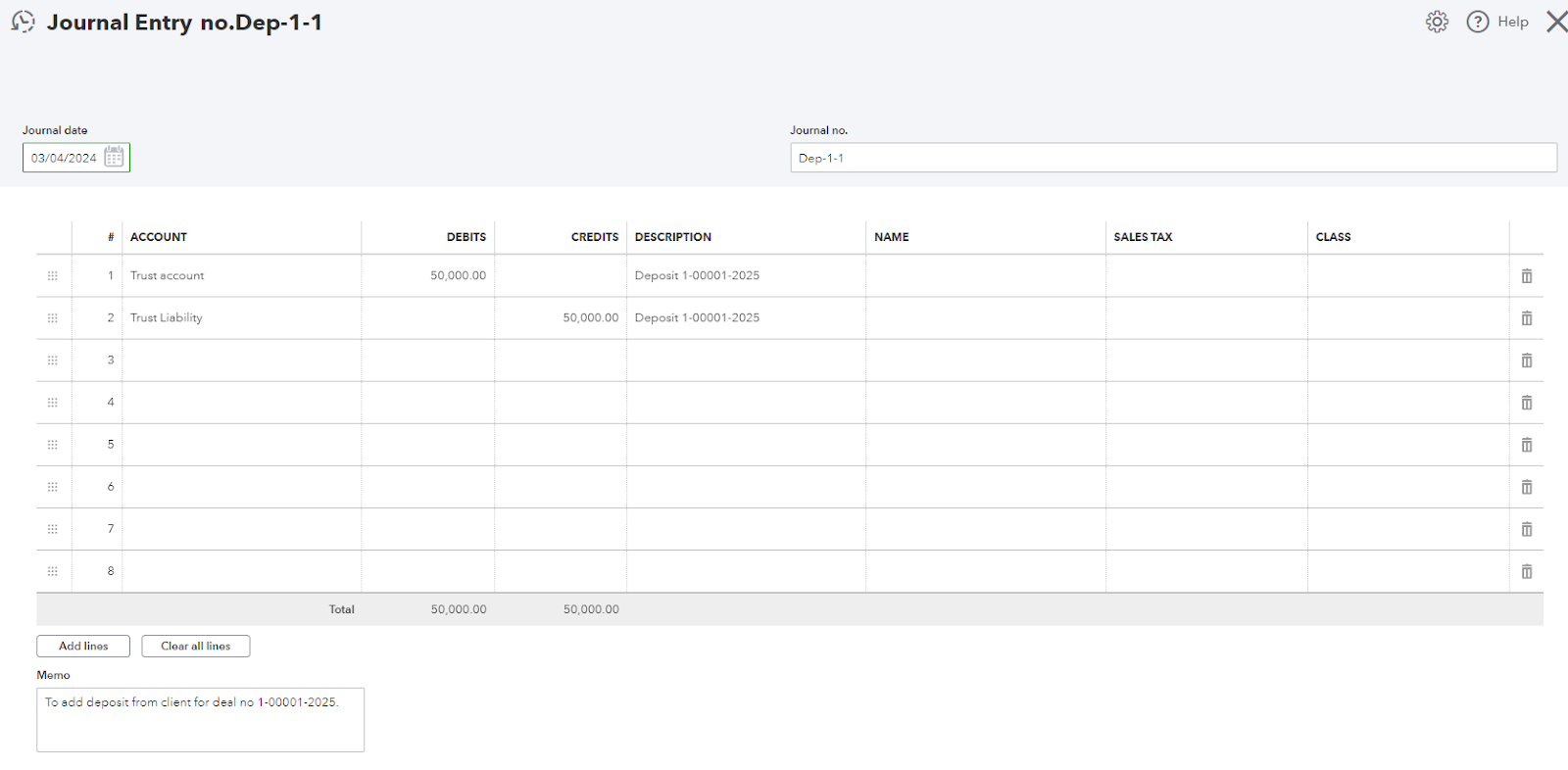
Task: Click into the Memo text box
Action: [200, 720]
